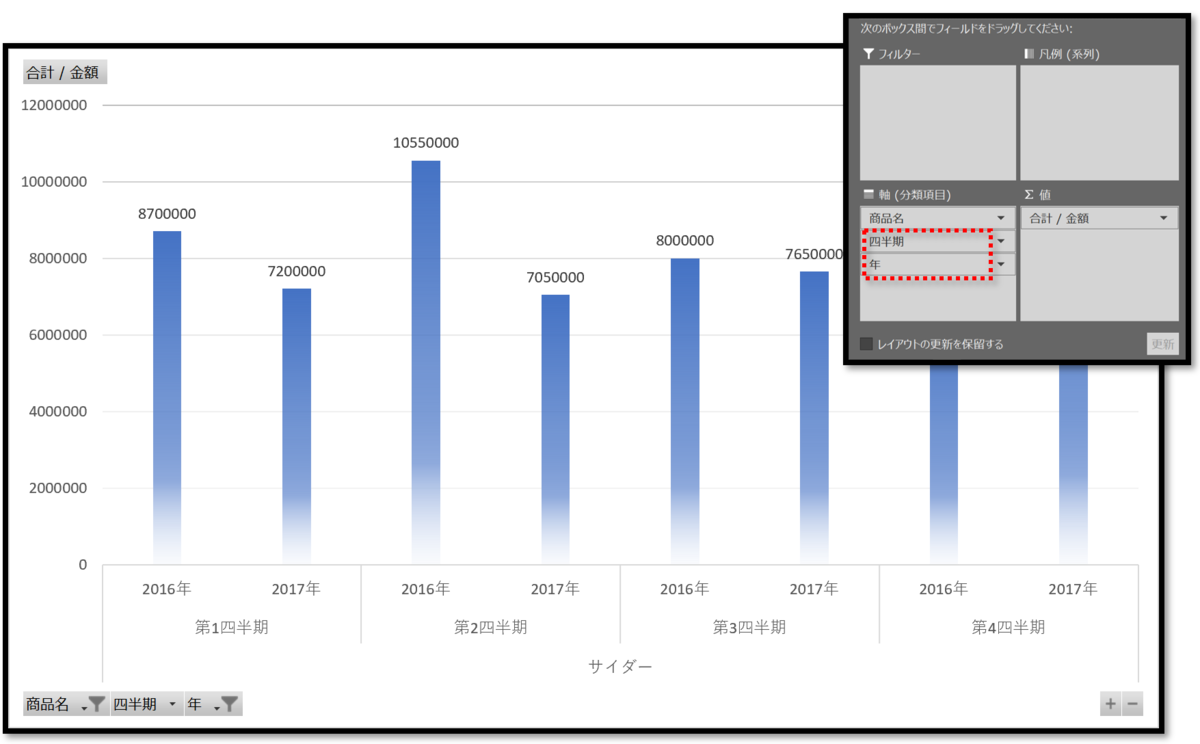Click the 第2四半期 axis label

tap(491, 628)
